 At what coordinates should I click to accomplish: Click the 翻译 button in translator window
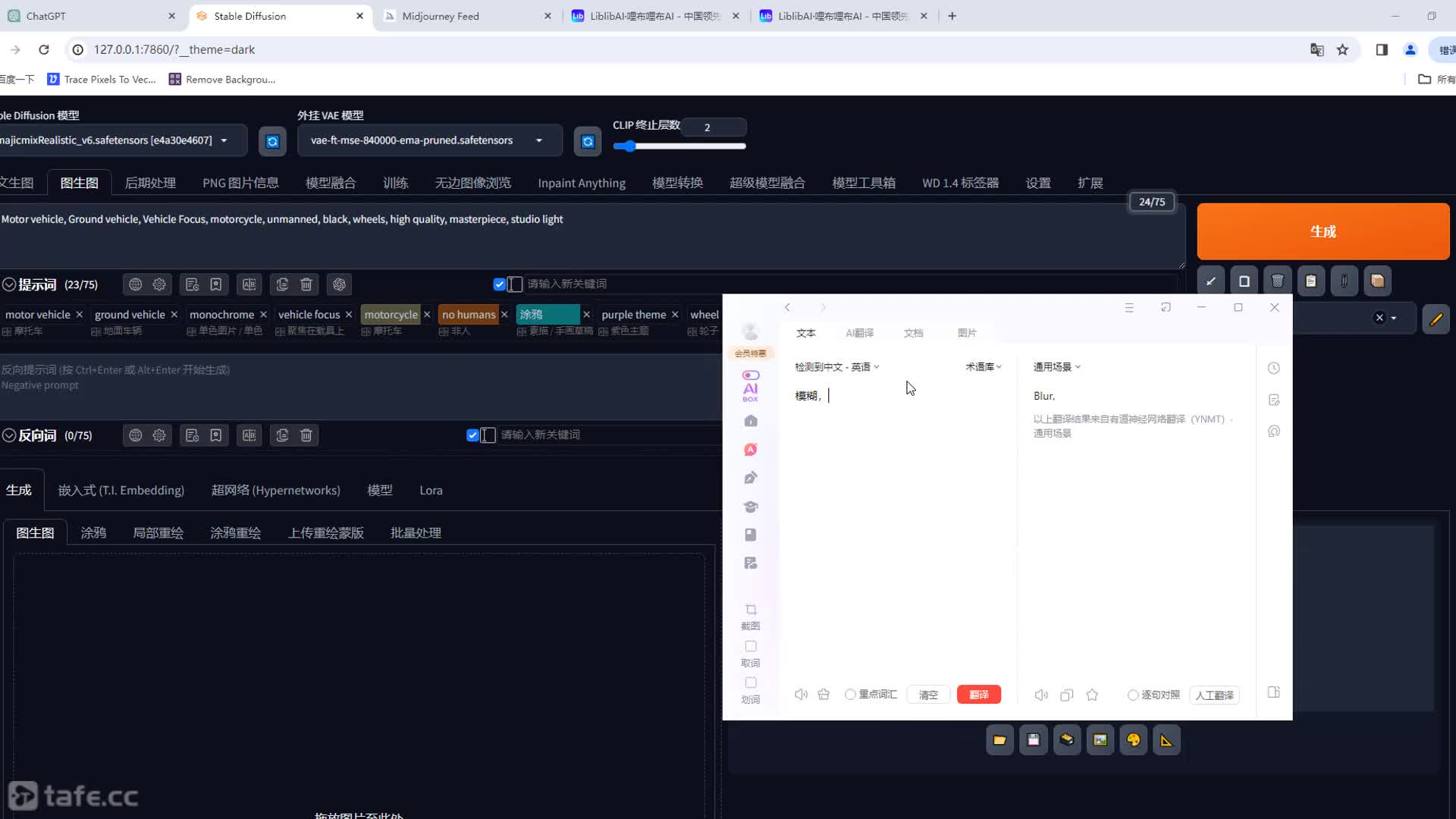(979, 695)
